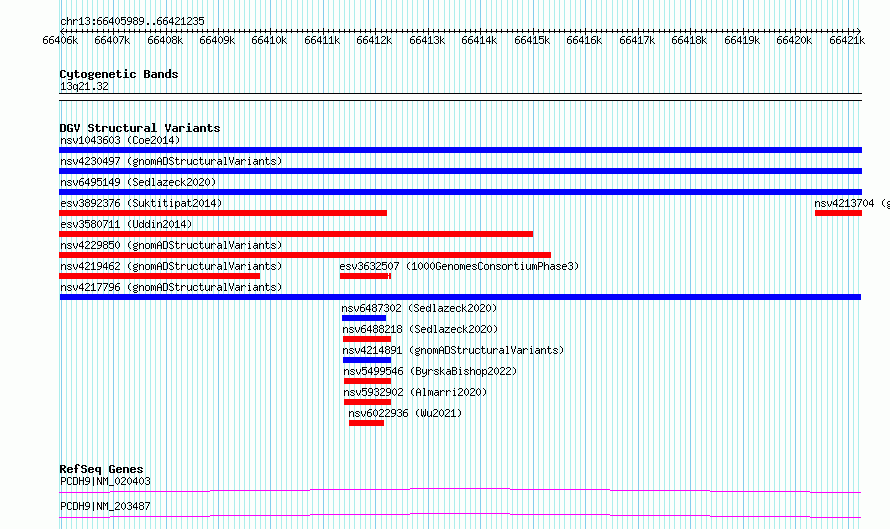Screen dimensions: 890x529
Task: Open the esv3580711 (Uddin2014) label
Action: [x=126, y=224]
